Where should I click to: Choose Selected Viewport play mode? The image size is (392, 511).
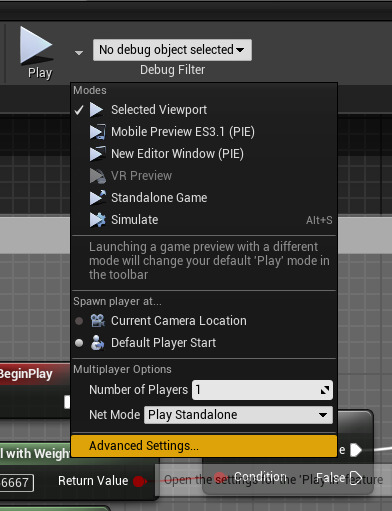pos(204,110)
